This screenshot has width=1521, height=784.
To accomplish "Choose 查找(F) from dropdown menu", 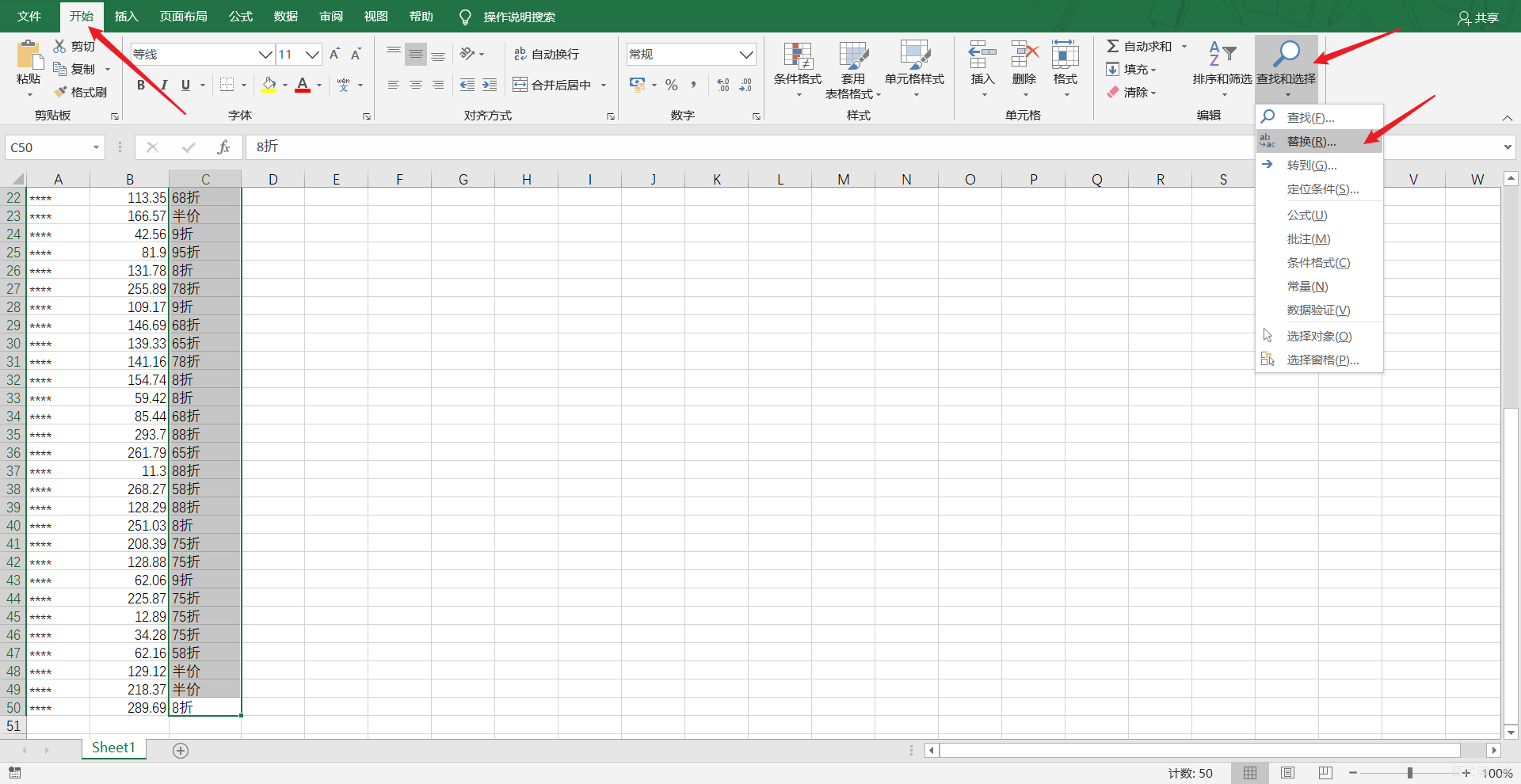I will (x=1319, y=117).
